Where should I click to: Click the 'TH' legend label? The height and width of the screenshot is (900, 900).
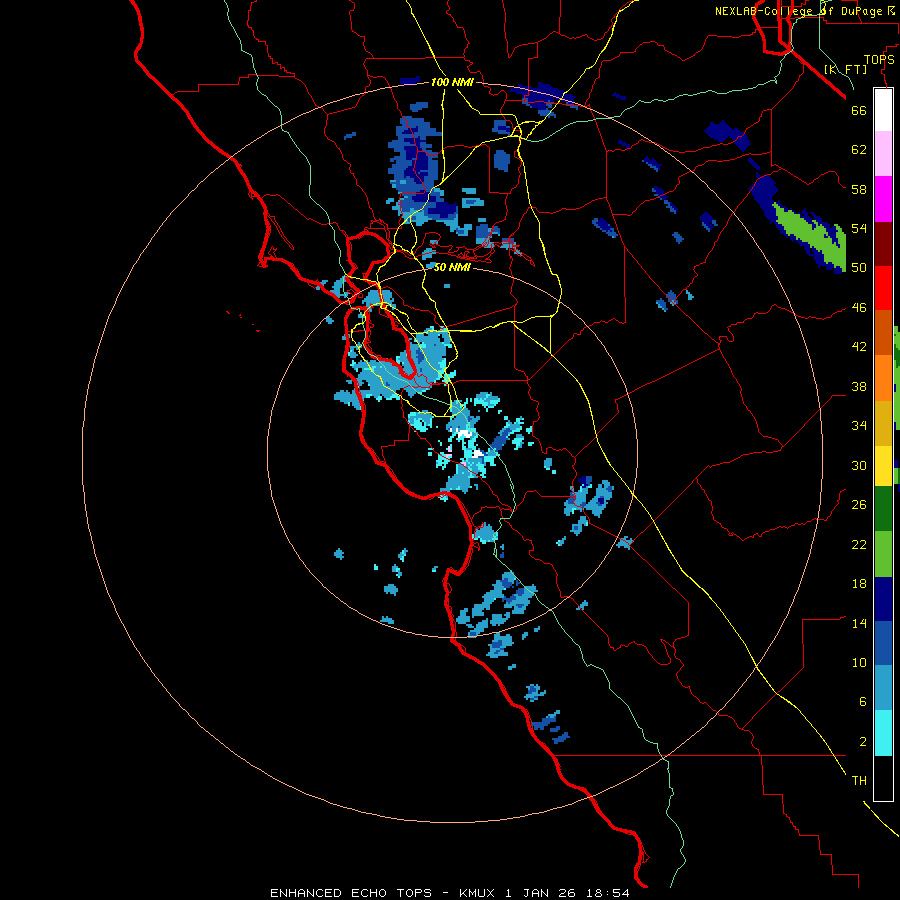click(x=859, y=781)
